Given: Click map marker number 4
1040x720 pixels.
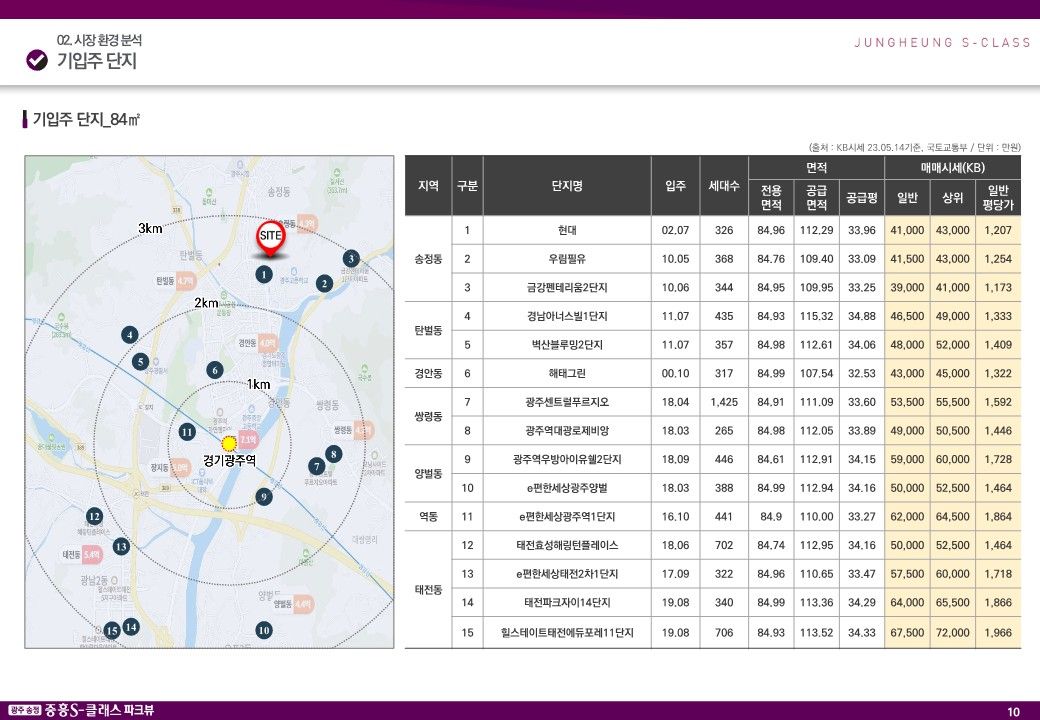Looking at the screenshot, I should pyautogui.click(x=130, y=334).
